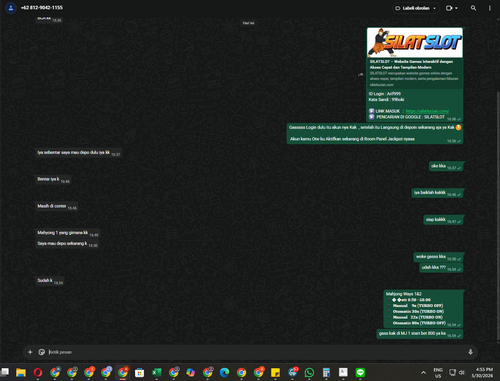Select the 'oke kka' outgoing message
Viewport: 500px width, 381px height.
point(446,166)
